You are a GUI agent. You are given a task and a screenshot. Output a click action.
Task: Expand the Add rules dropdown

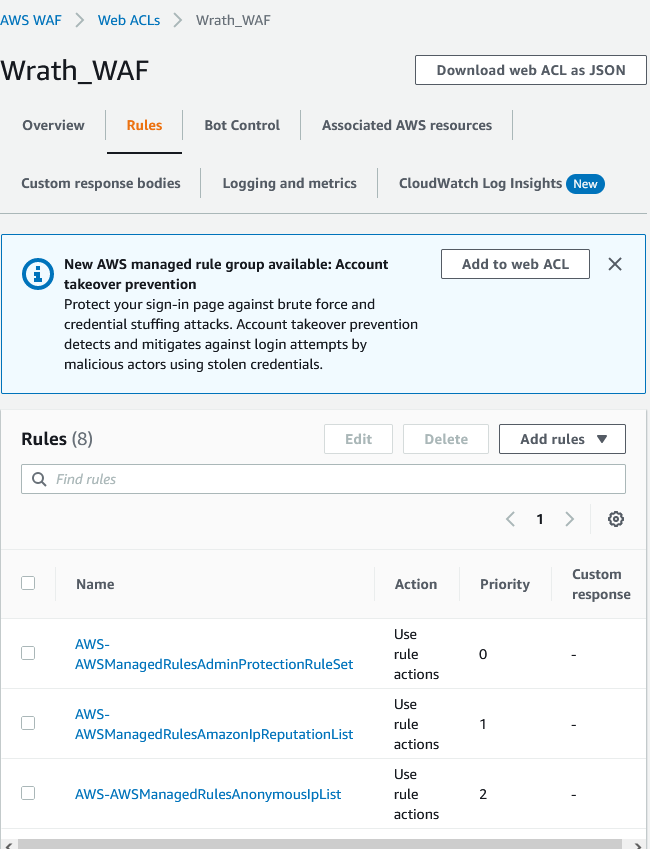[562, 439]
